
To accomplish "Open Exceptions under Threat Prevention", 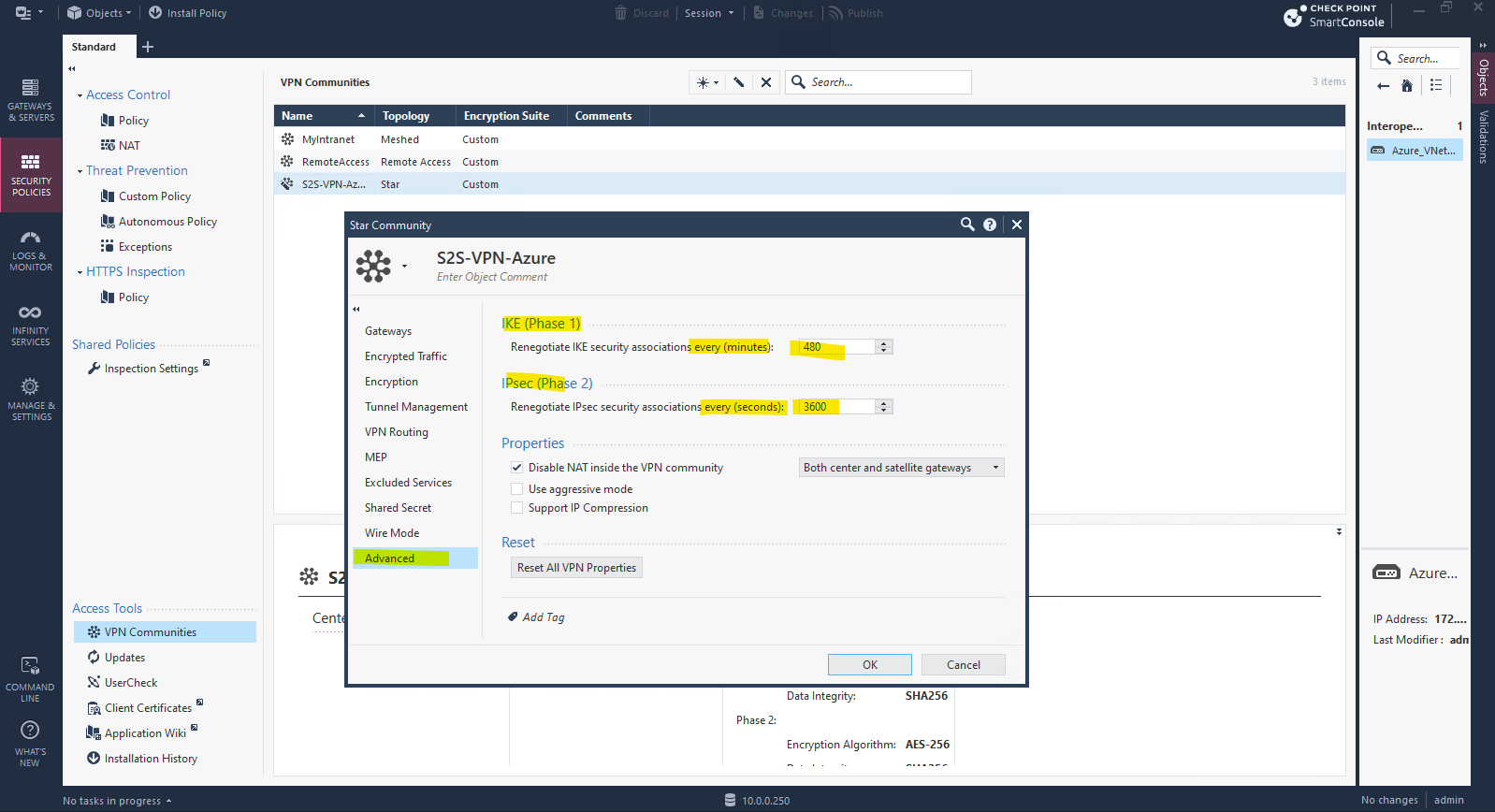I will coord(145,247).
